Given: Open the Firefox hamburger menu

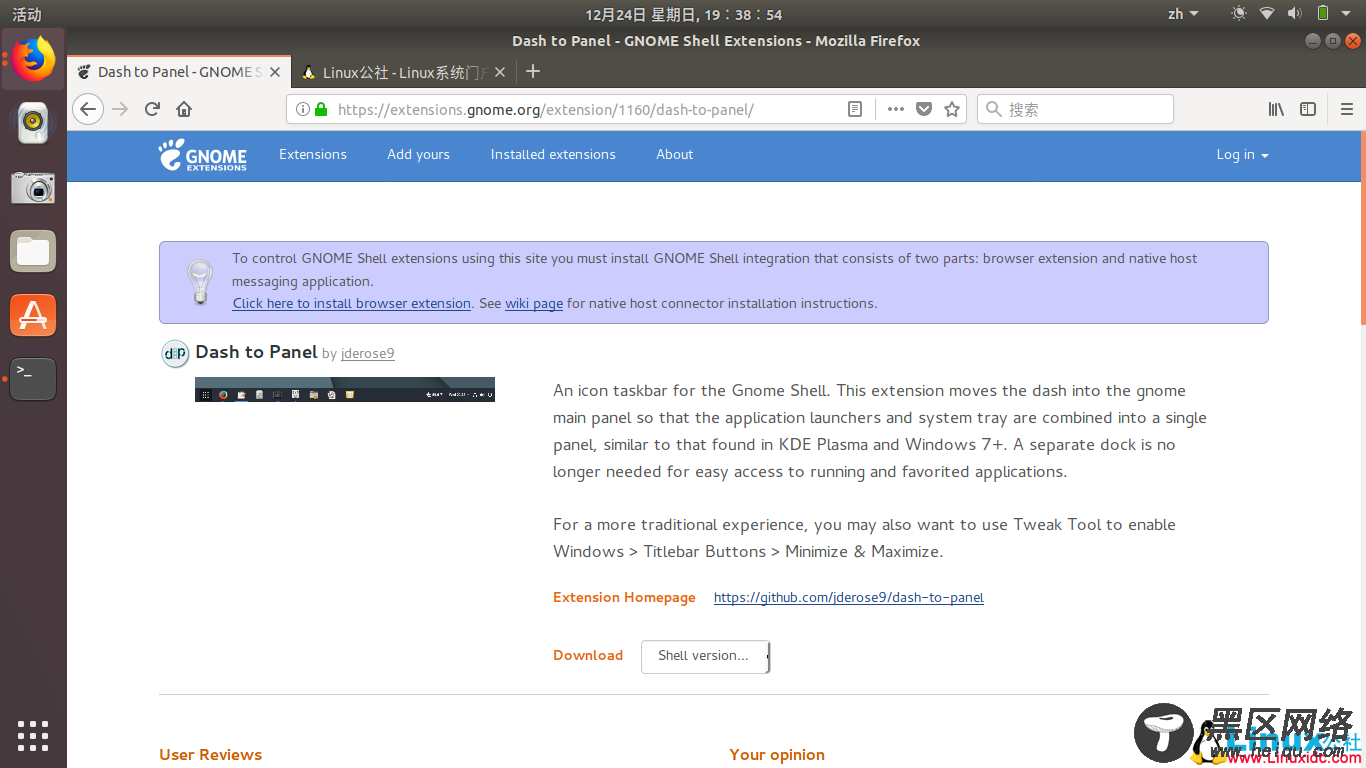Looking at the screenshot, I should (1347, 109).
